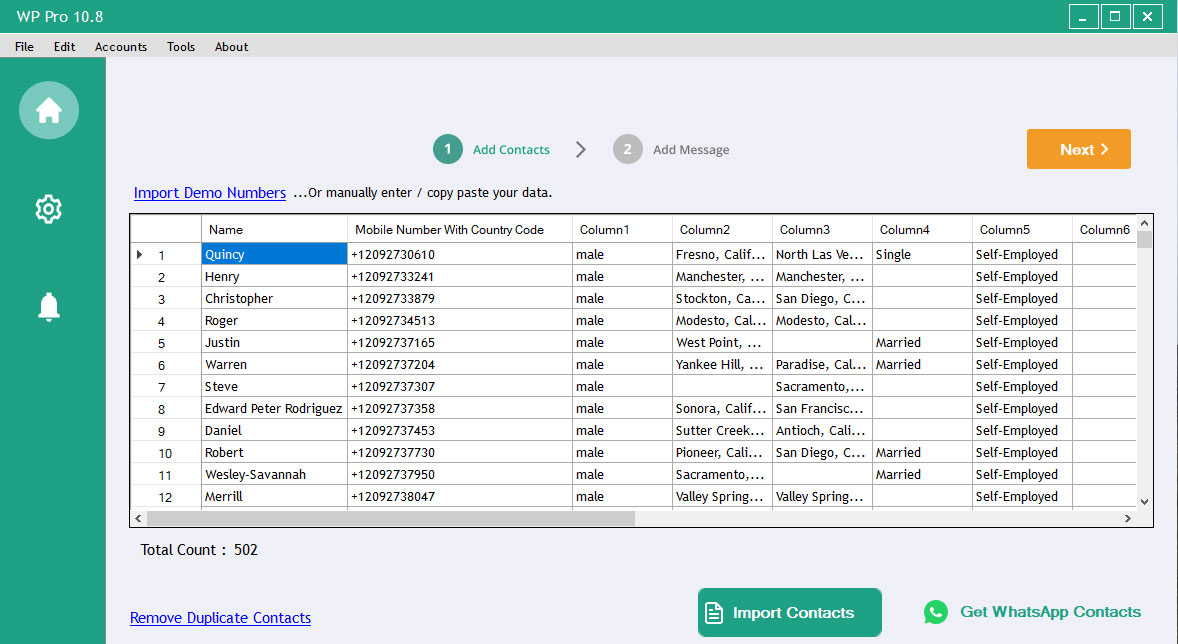Select the Wesley-Savannah name cell
This screenshot has width=1178, height=644.
click(274, 475)
